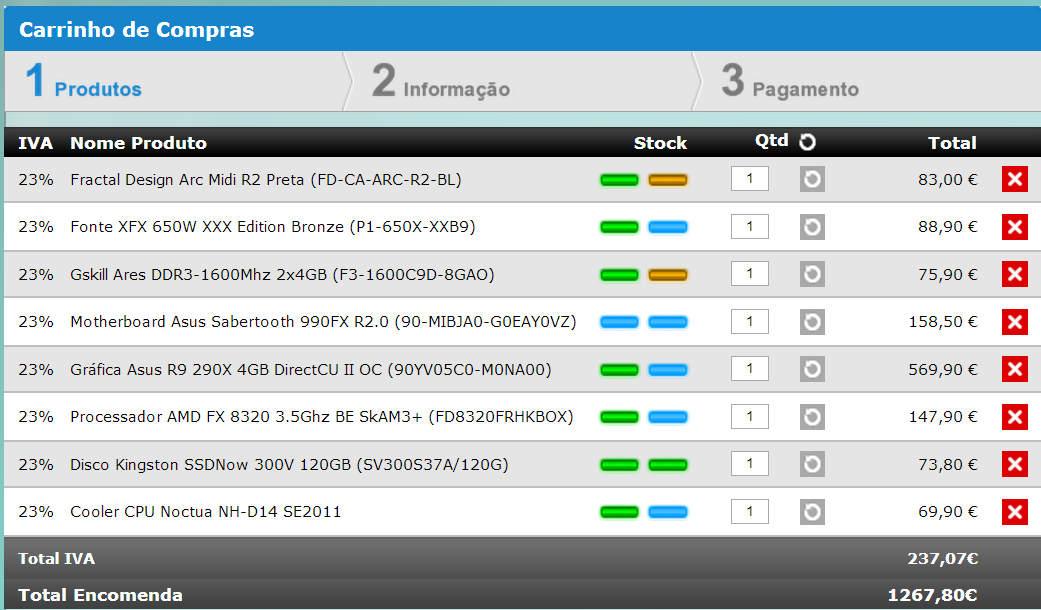Refresh quantity for Kingston SSDNow disk
The width and height of the screenshot is (1041, 610).
pos(812,464)
